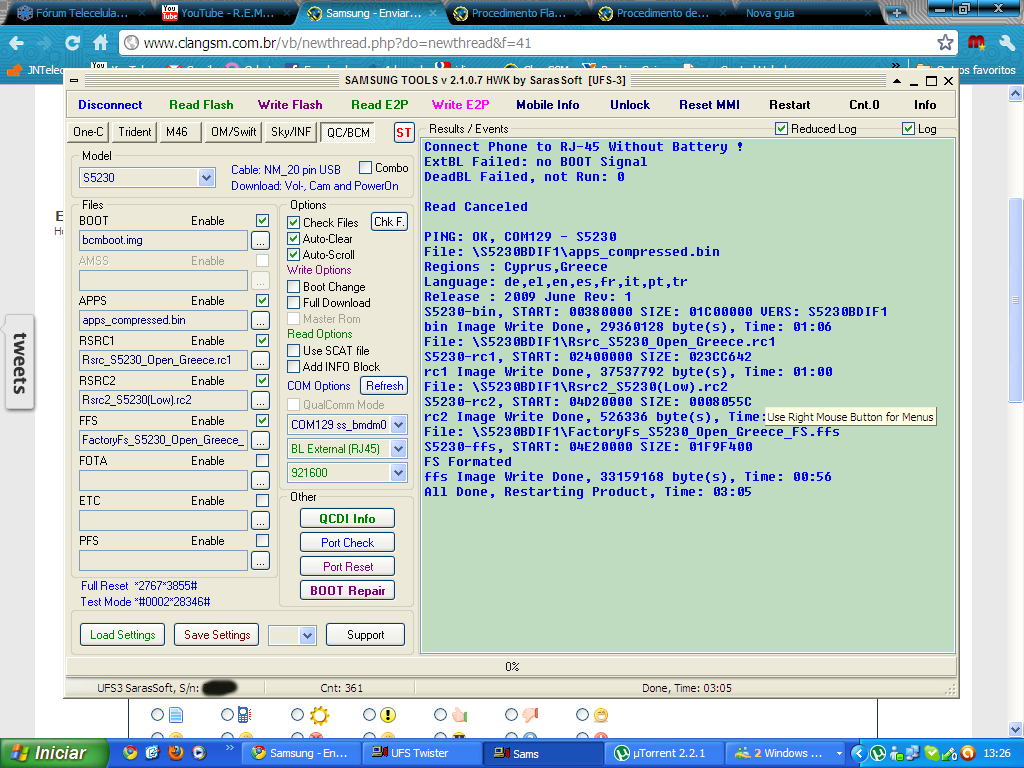Click the red ST button
1024x768 pixels.
tap(404, 133)
